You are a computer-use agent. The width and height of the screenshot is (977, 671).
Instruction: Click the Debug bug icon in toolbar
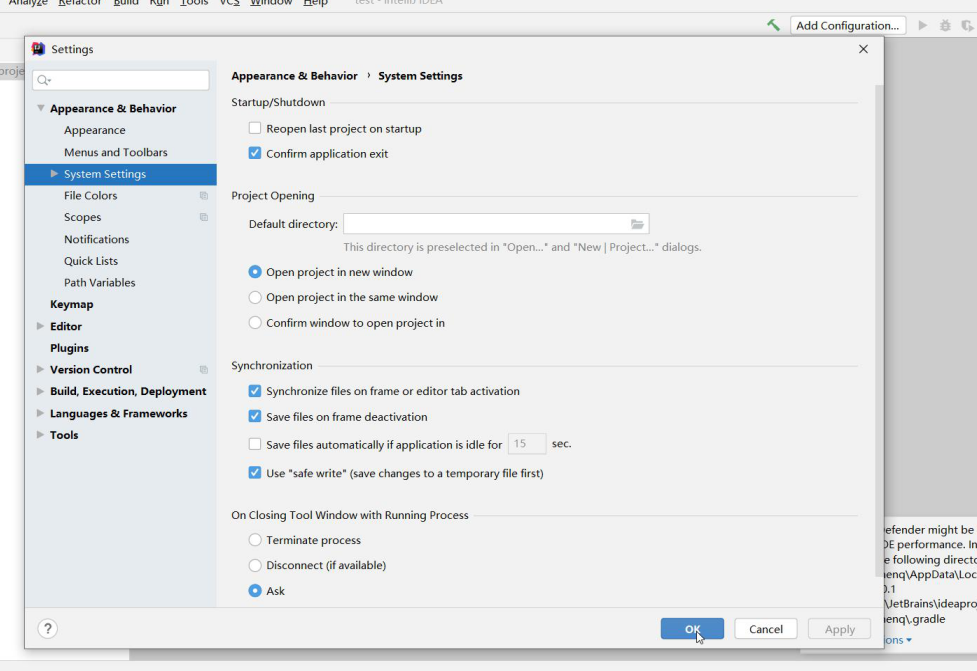click(x=945, y=25)
